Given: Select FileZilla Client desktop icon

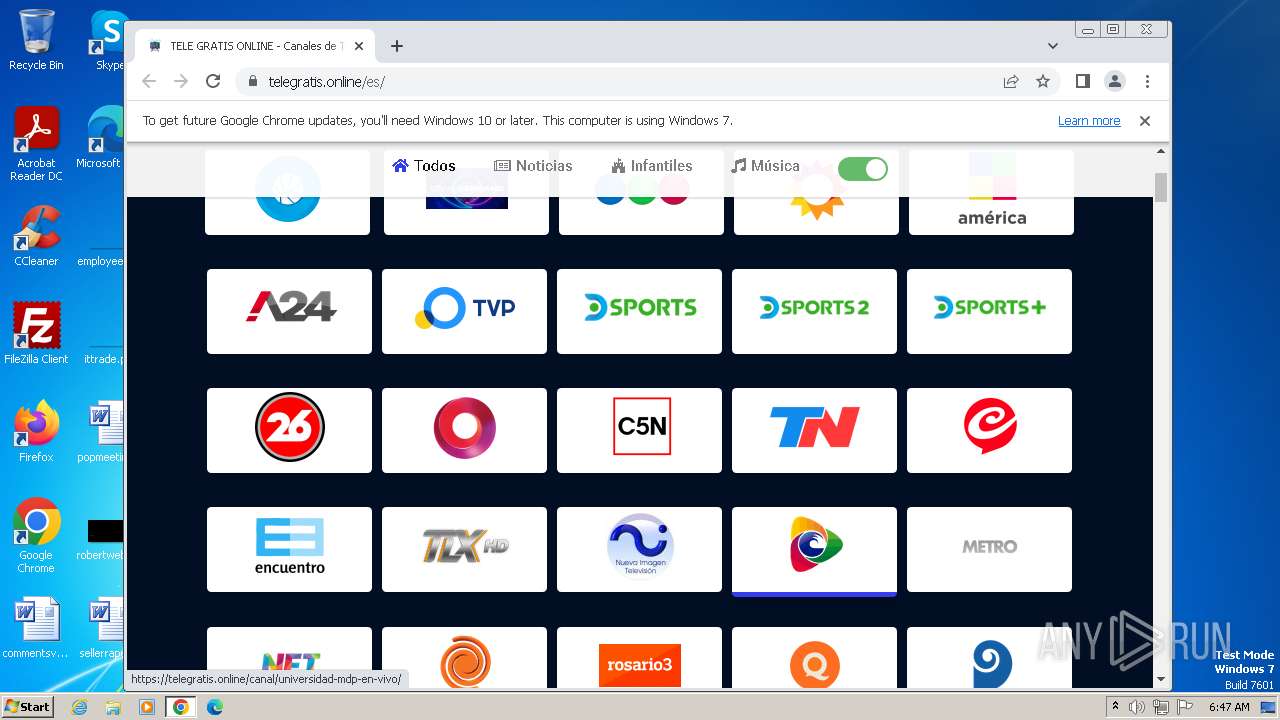Looking at the screenshot, I should coord(36,333).
